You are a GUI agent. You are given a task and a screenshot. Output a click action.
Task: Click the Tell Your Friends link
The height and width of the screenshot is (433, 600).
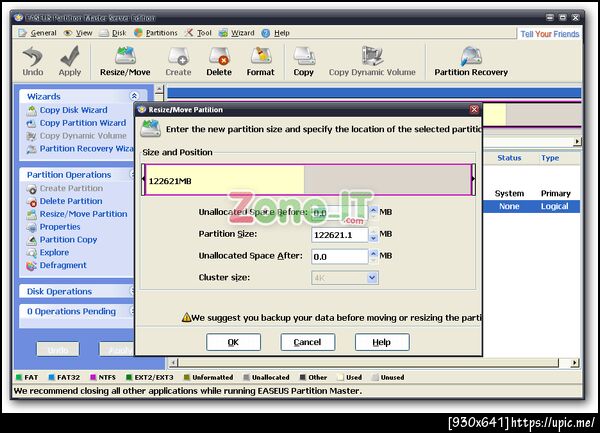[x=550, y=34]
